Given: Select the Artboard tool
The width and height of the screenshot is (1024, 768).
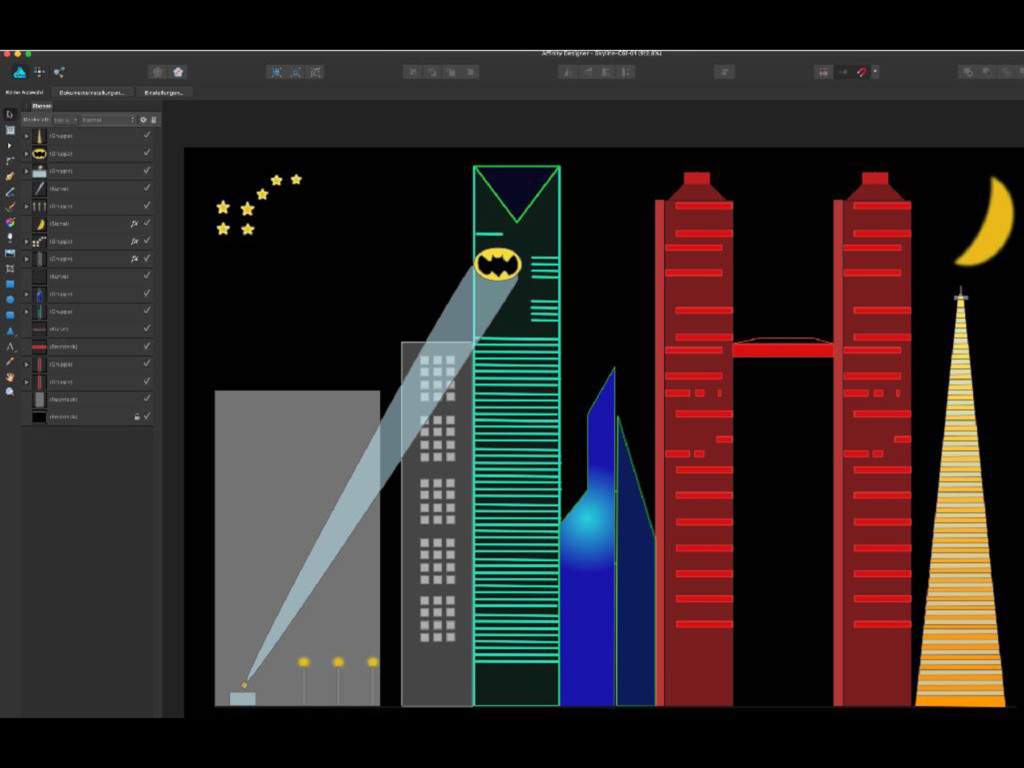Looking at the screenshot, I should [x=10, y=130].
